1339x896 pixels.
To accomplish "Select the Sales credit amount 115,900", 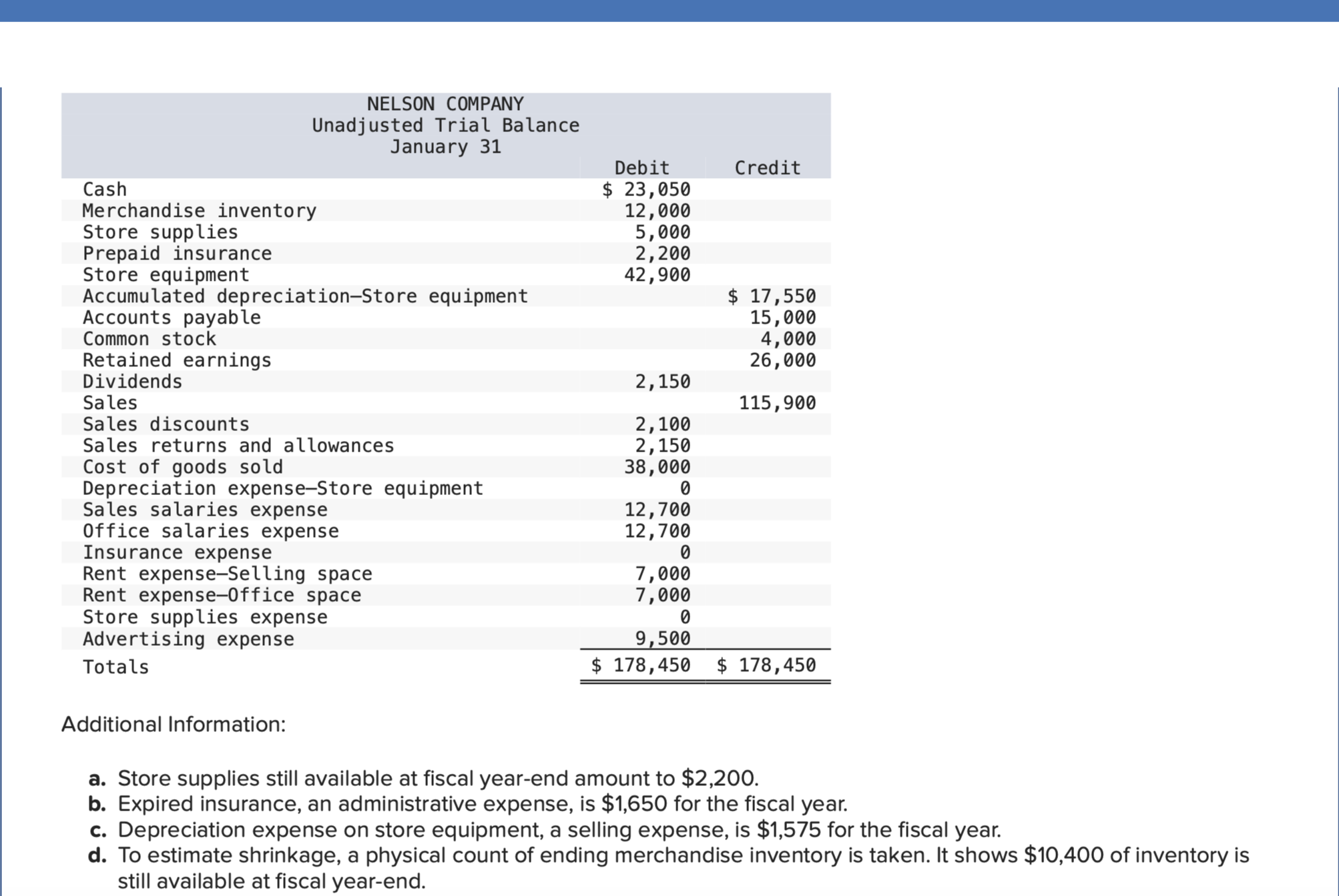I will tap(777, 403).
